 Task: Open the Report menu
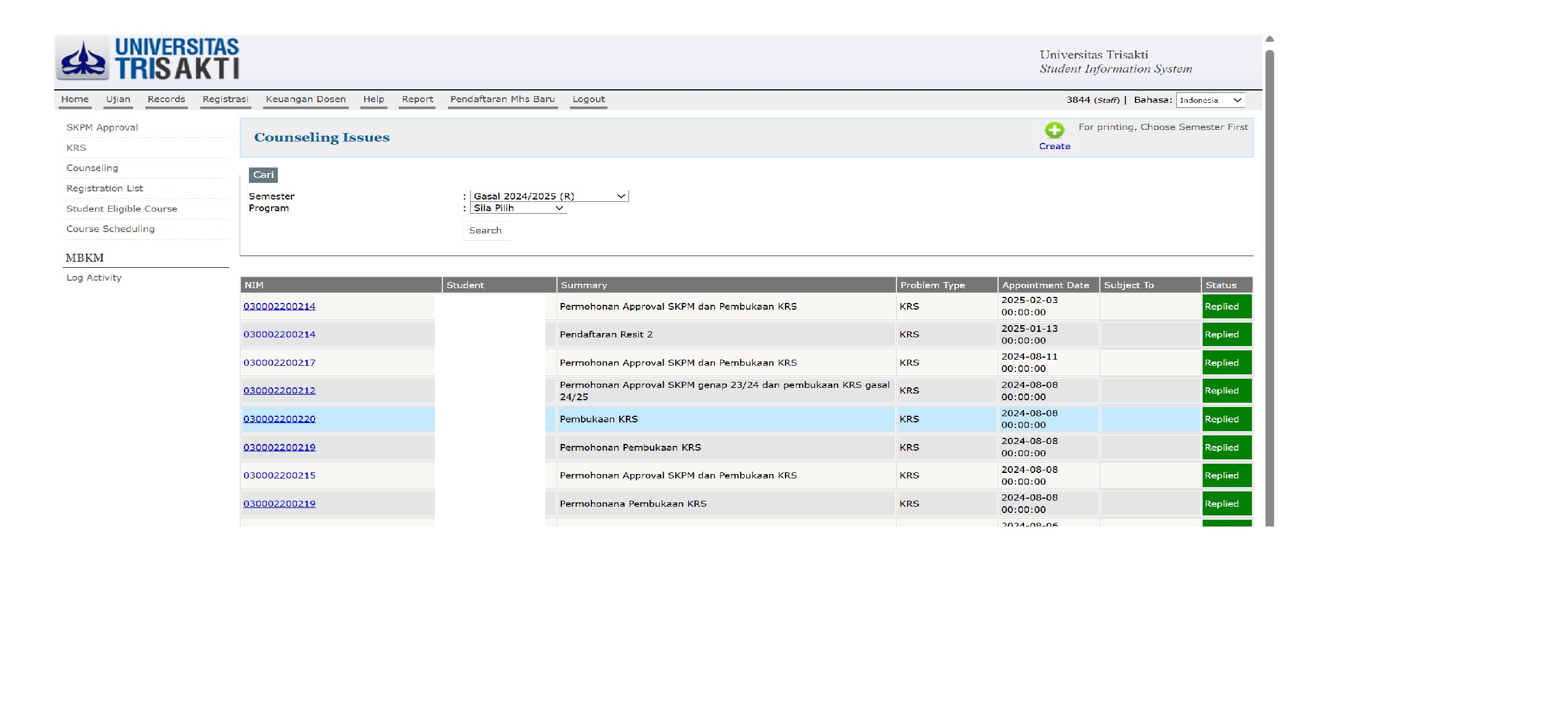[417, 99]
